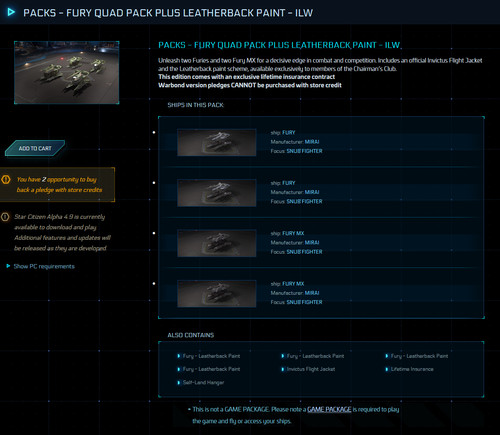This screenshot has width=500, height=435.
Task: Click MIRAI manufacturer in second Fury row
Action: pyautogui.click(x=312, y=192)
